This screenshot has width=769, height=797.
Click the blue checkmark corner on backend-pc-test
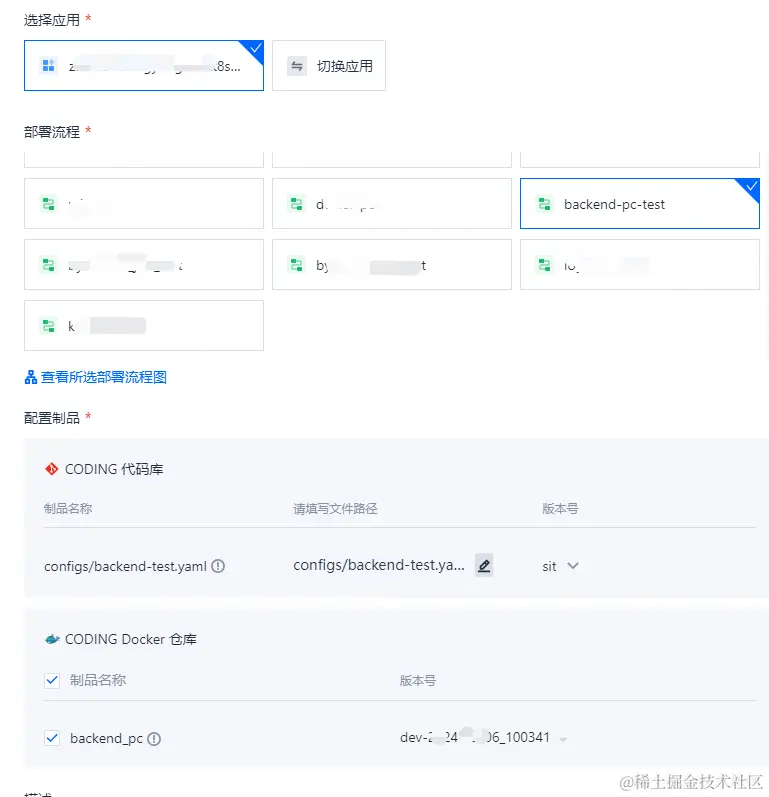pyautogui.click(x=751, y=187)
